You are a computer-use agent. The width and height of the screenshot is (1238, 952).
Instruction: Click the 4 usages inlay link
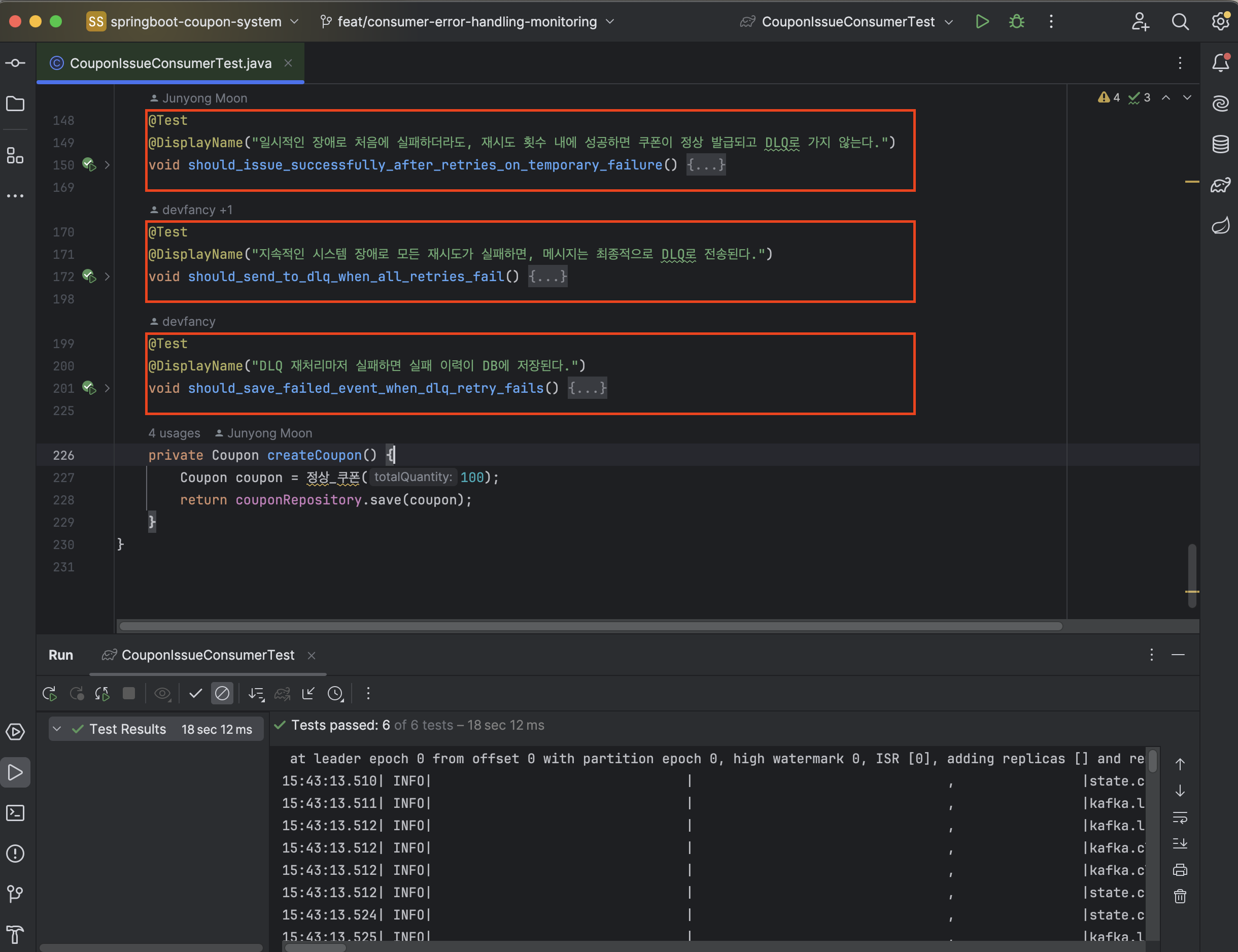[x=174, y=433]
